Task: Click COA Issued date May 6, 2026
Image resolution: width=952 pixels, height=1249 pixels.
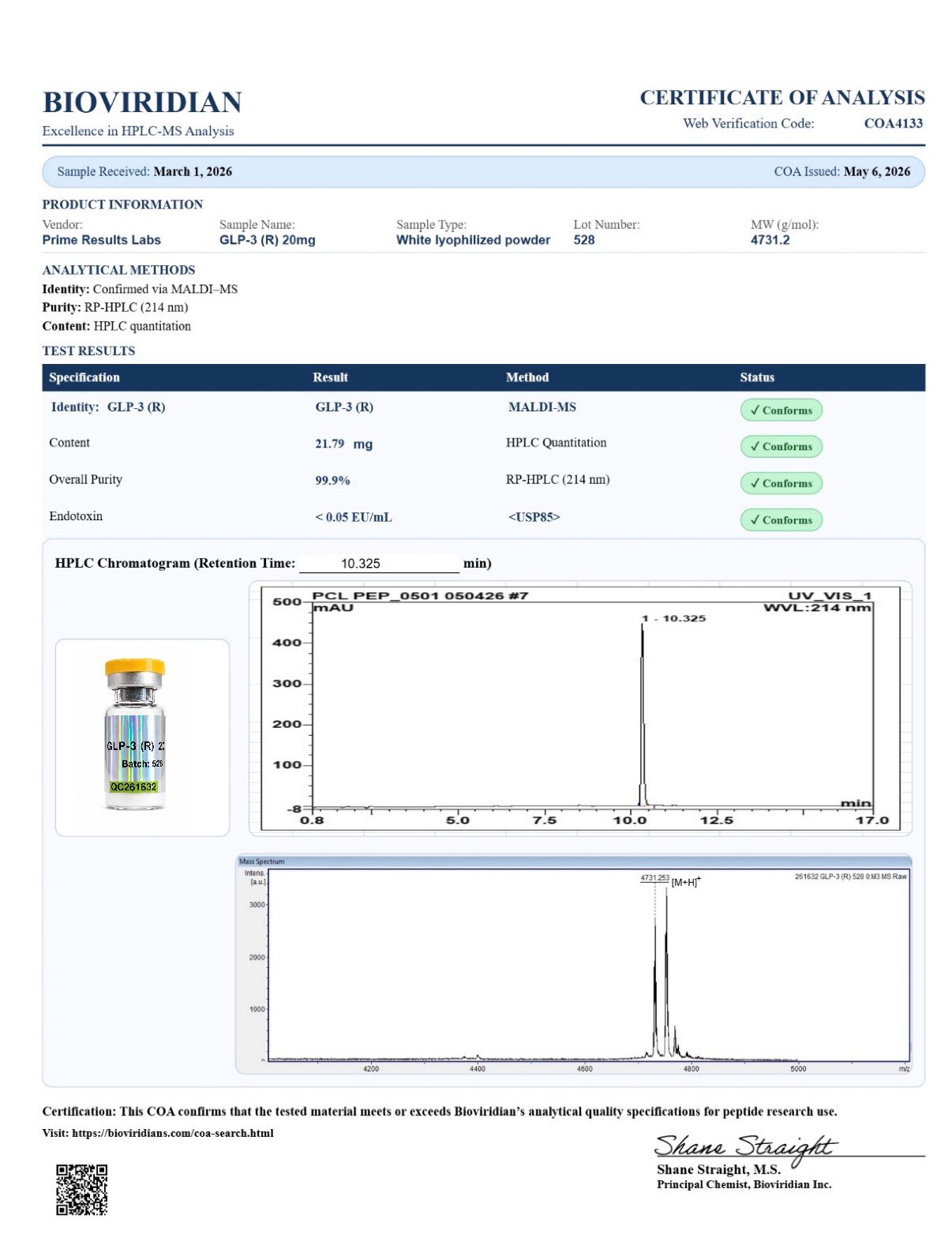Action: 877,171
